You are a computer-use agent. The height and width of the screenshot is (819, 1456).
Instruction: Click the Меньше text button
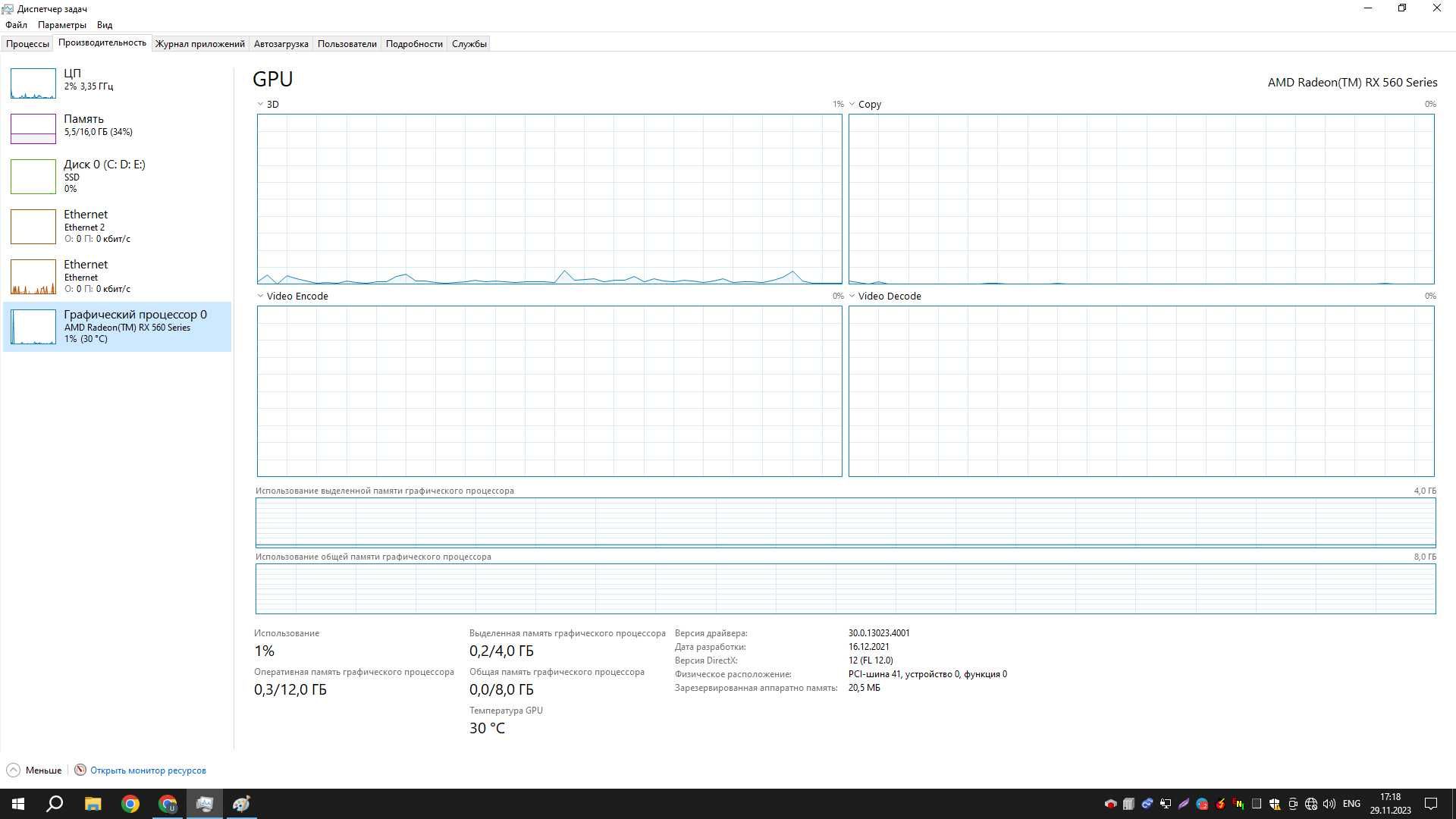(x=43, y=770)
